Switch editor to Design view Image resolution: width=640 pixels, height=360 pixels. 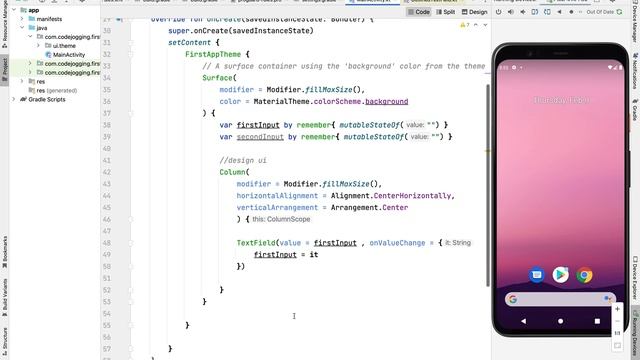474,12
